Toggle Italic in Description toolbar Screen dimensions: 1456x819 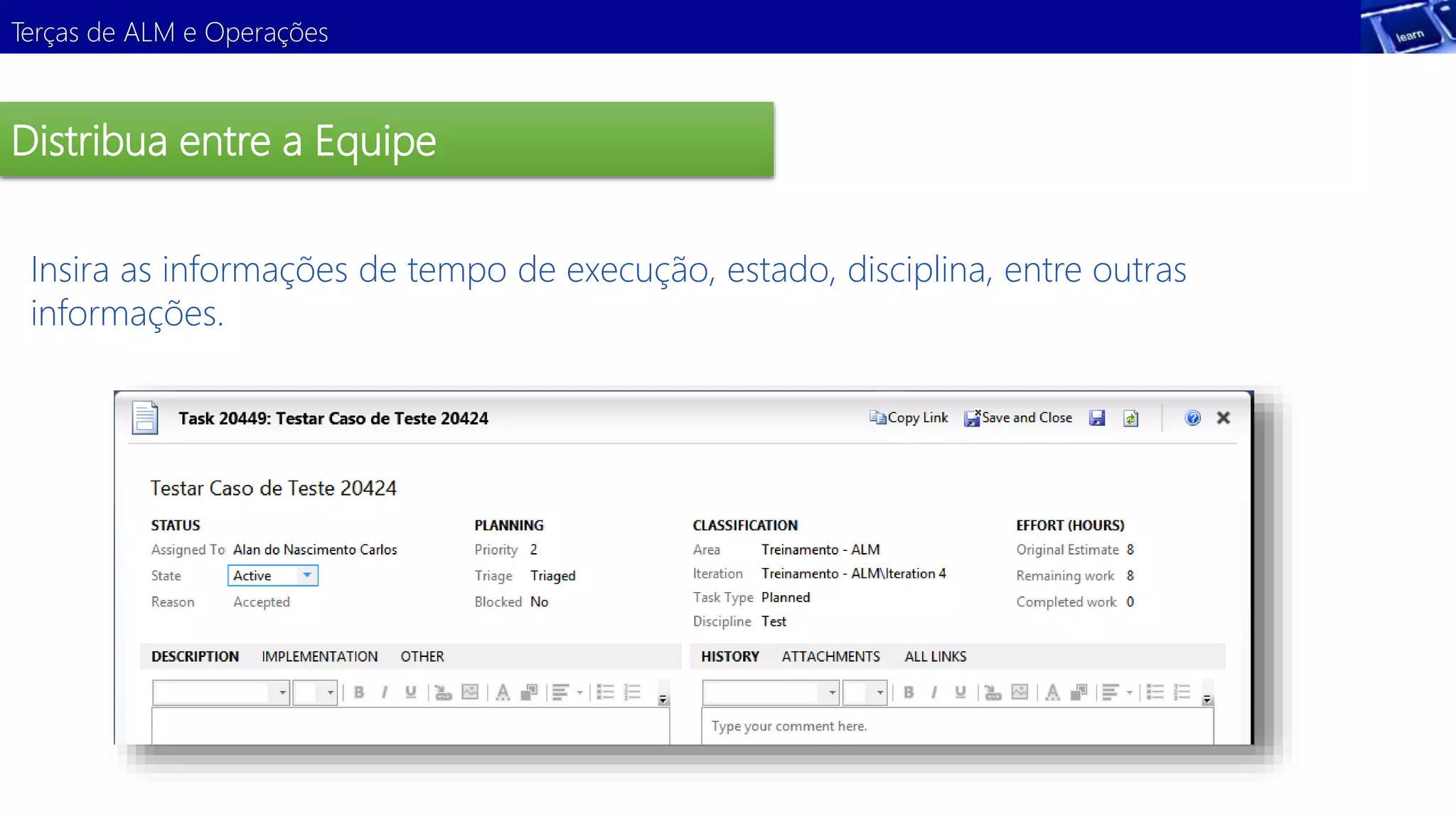[x=385, y=692]
